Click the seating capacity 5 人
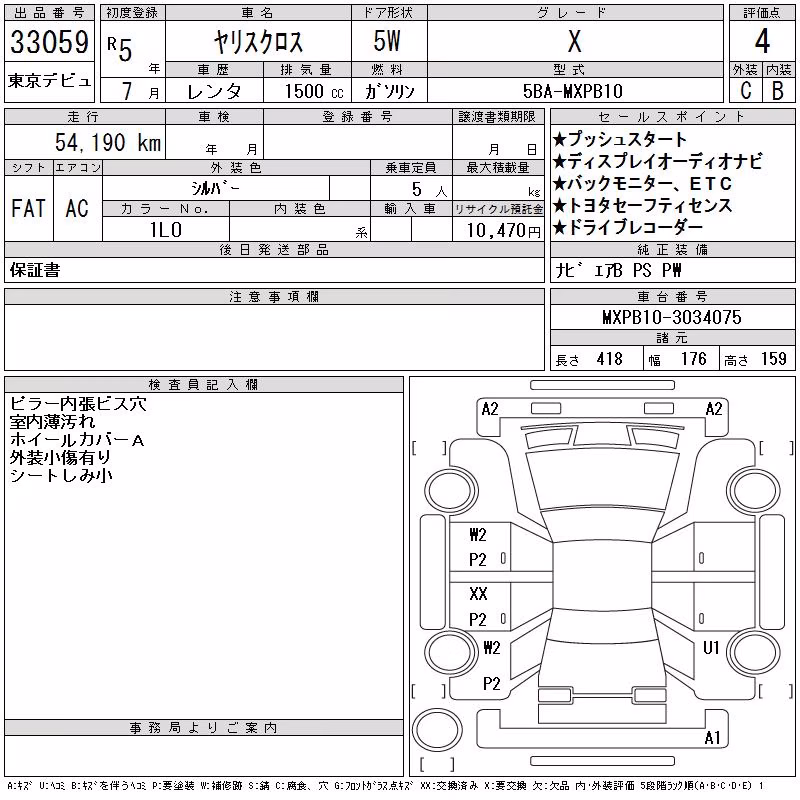The width and height of the screenshot is (800, 800). (x=429, y=189)
